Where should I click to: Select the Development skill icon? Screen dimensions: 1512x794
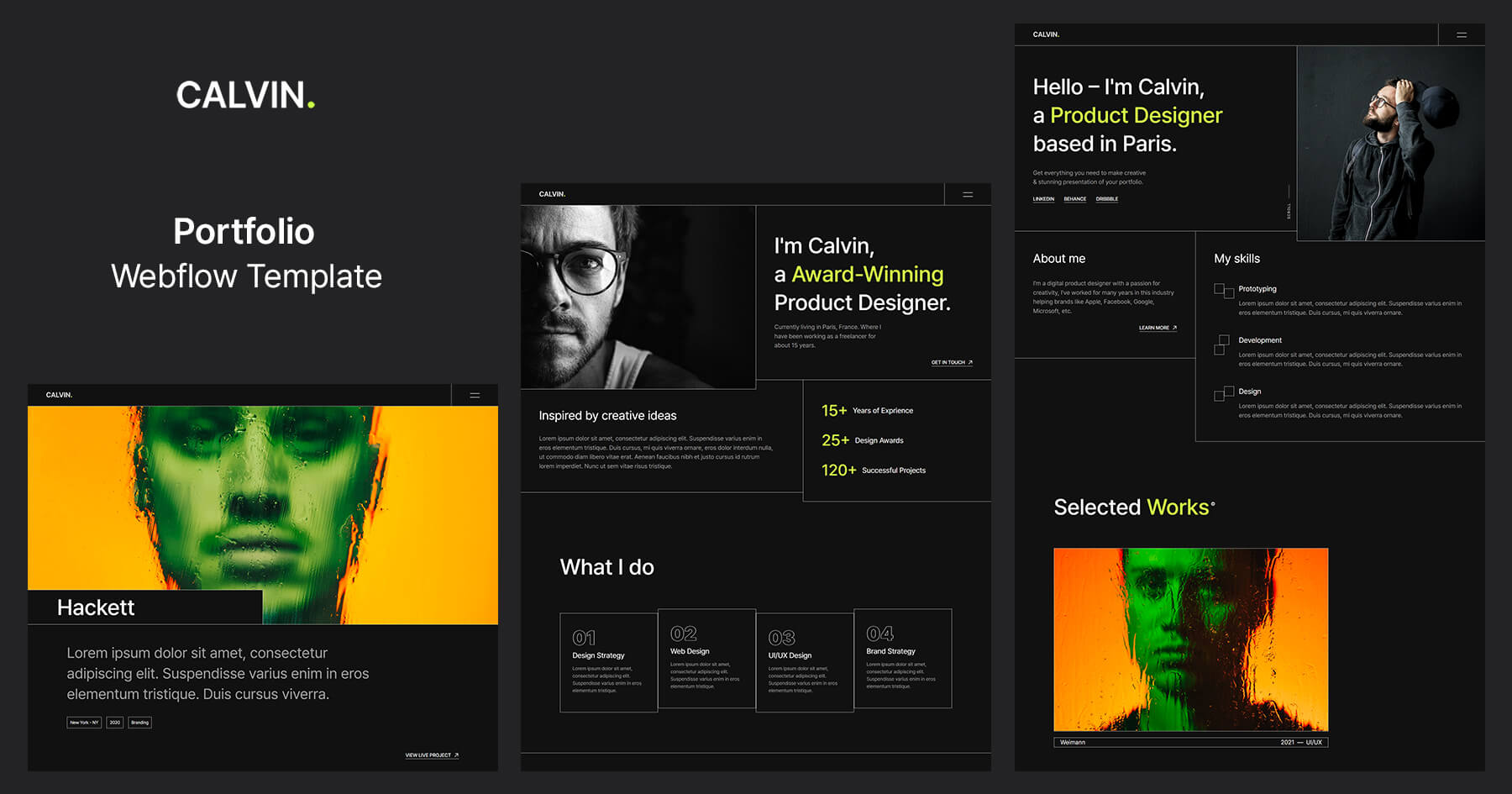tap(1222, 344)
